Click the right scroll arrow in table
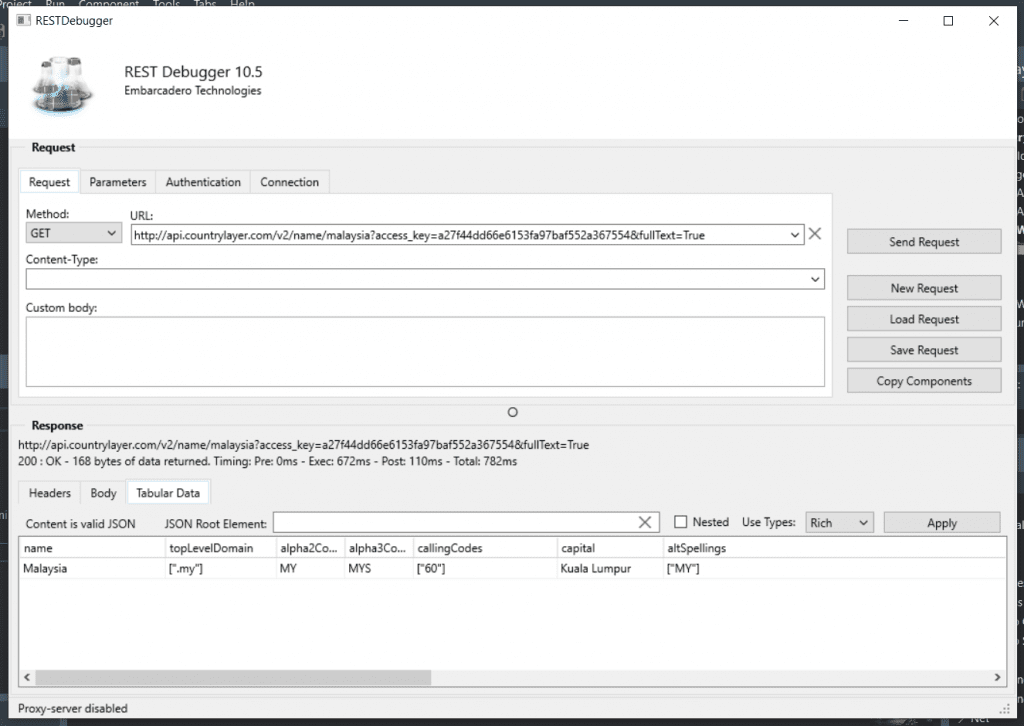 pyautogui.click(x=997, y=677)
